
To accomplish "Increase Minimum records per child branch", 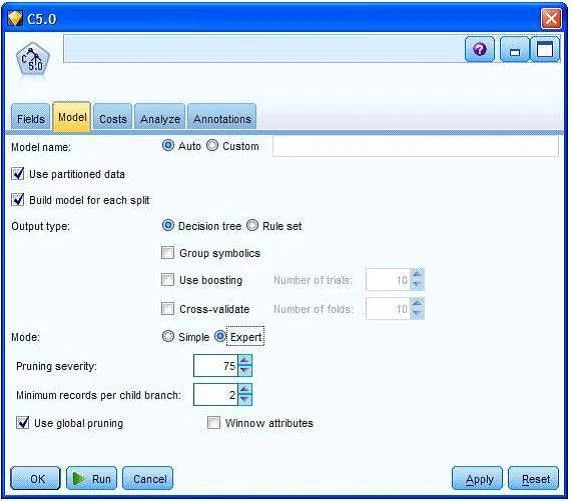I will 244,389.
